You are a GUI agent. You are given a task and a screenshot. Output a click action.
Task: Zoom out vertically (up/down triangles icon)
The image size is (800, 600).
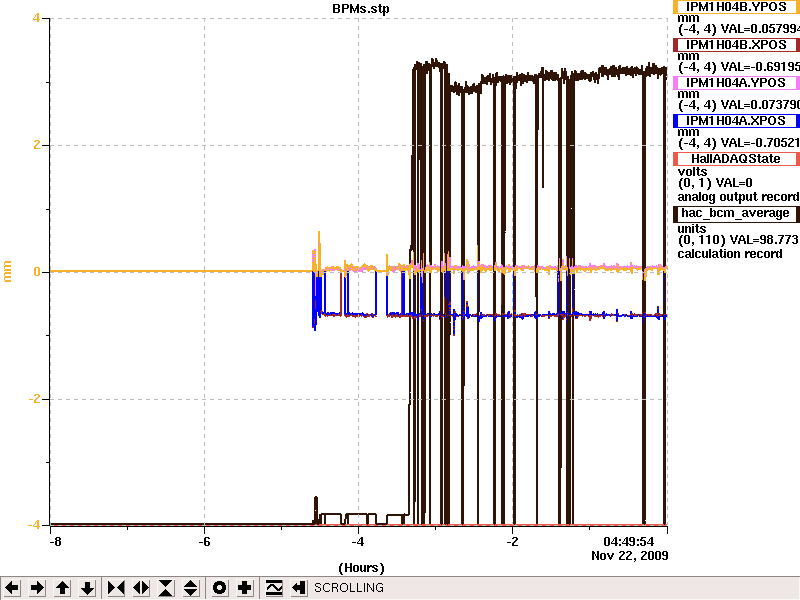pyautogui.click(x=191, y=588)
